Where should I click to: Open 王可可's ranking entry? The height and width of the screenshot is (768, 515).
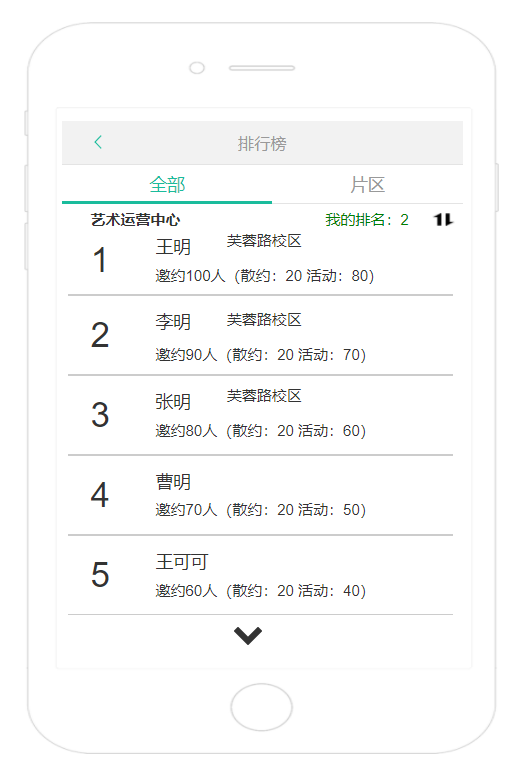click(260, 575)
